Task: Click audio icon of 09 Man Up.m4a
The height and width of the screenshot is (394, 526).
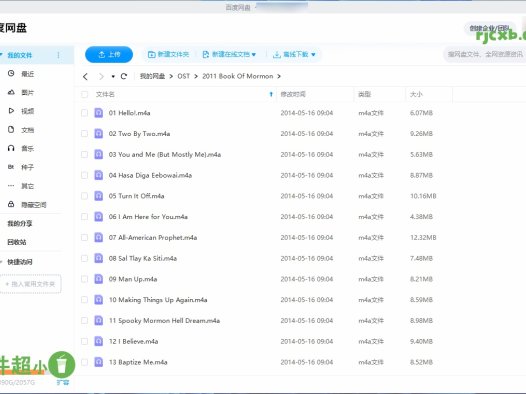Action: click(99, 279)
